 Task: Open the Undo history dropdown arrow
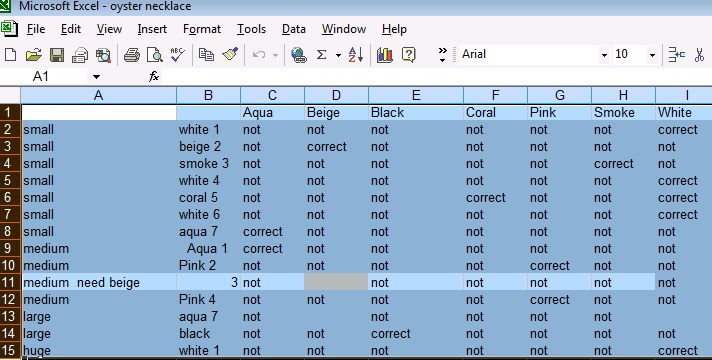[275, 55]
